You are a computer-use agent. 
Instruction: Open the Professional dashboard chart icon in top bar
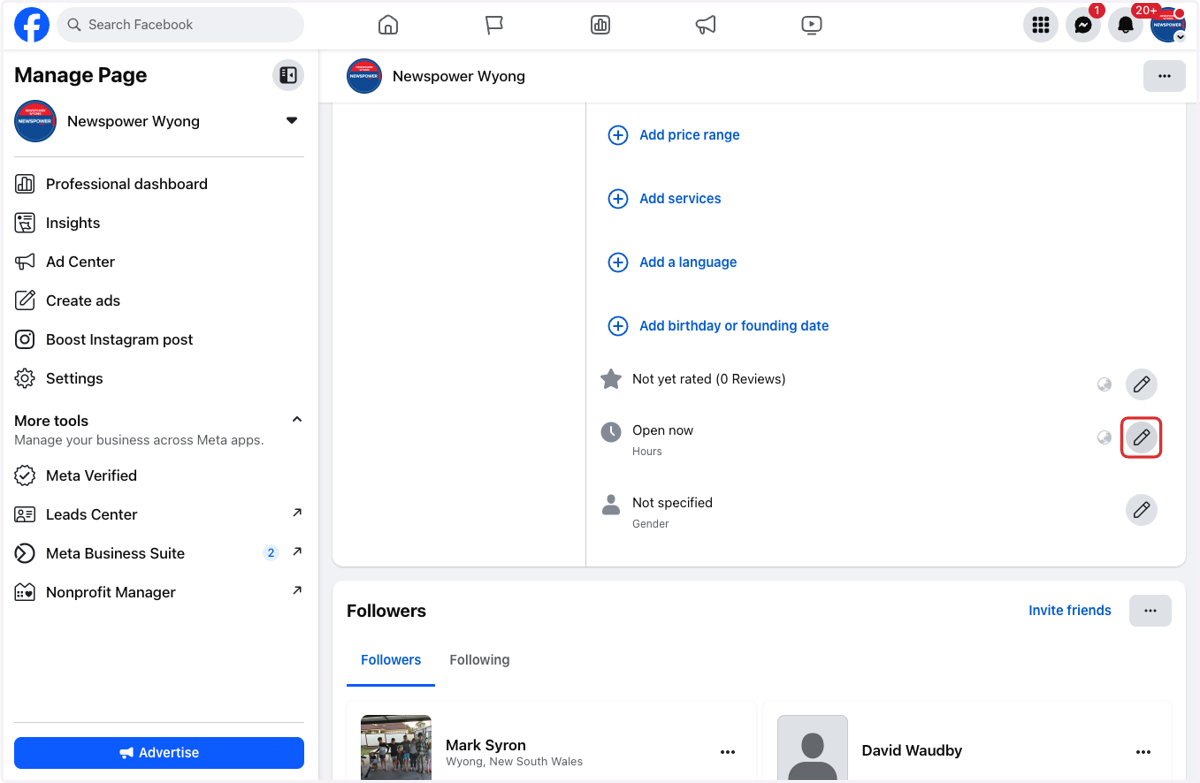tap(600, 25)
